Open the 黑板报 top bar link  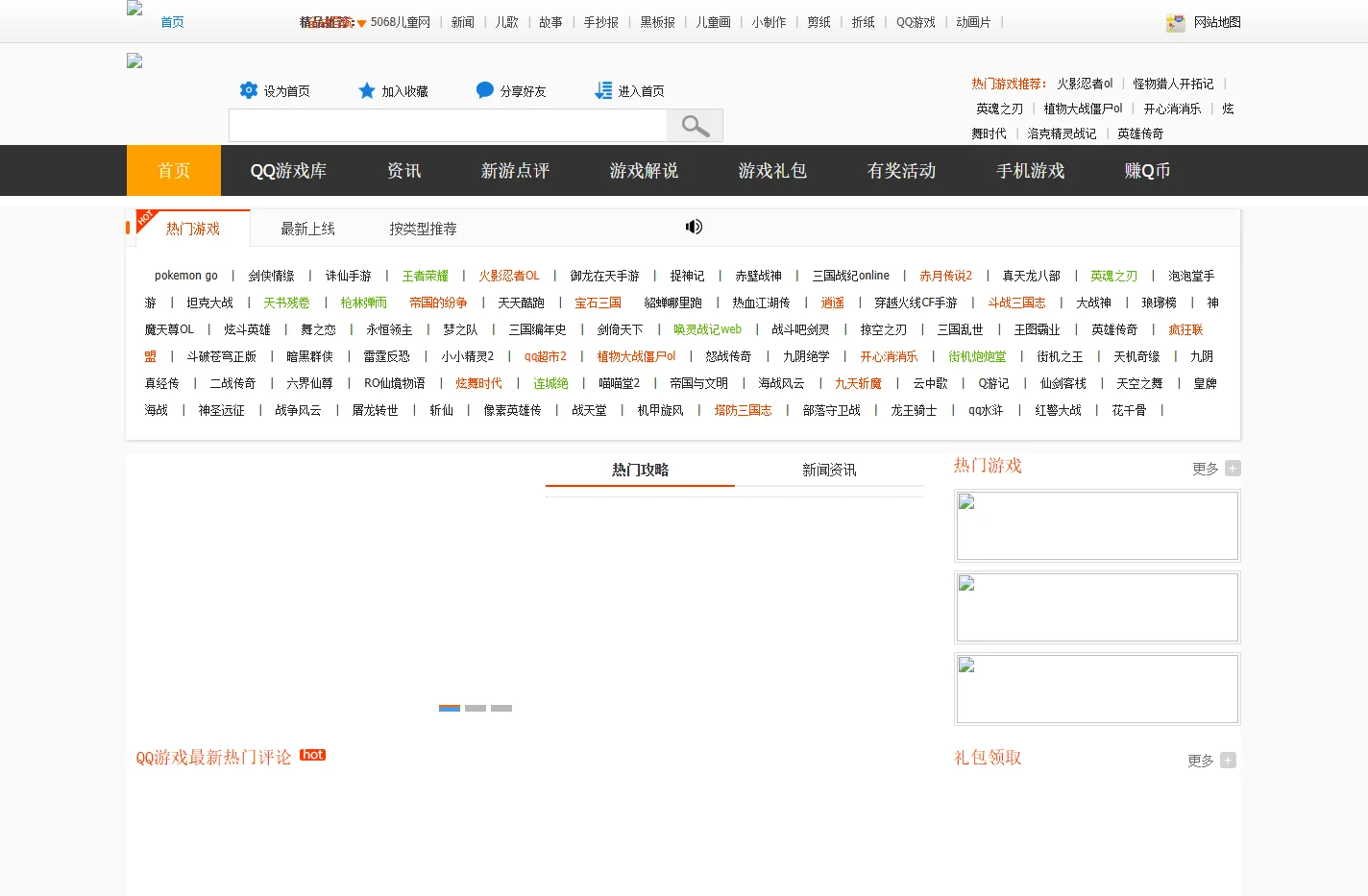point(658,22)
